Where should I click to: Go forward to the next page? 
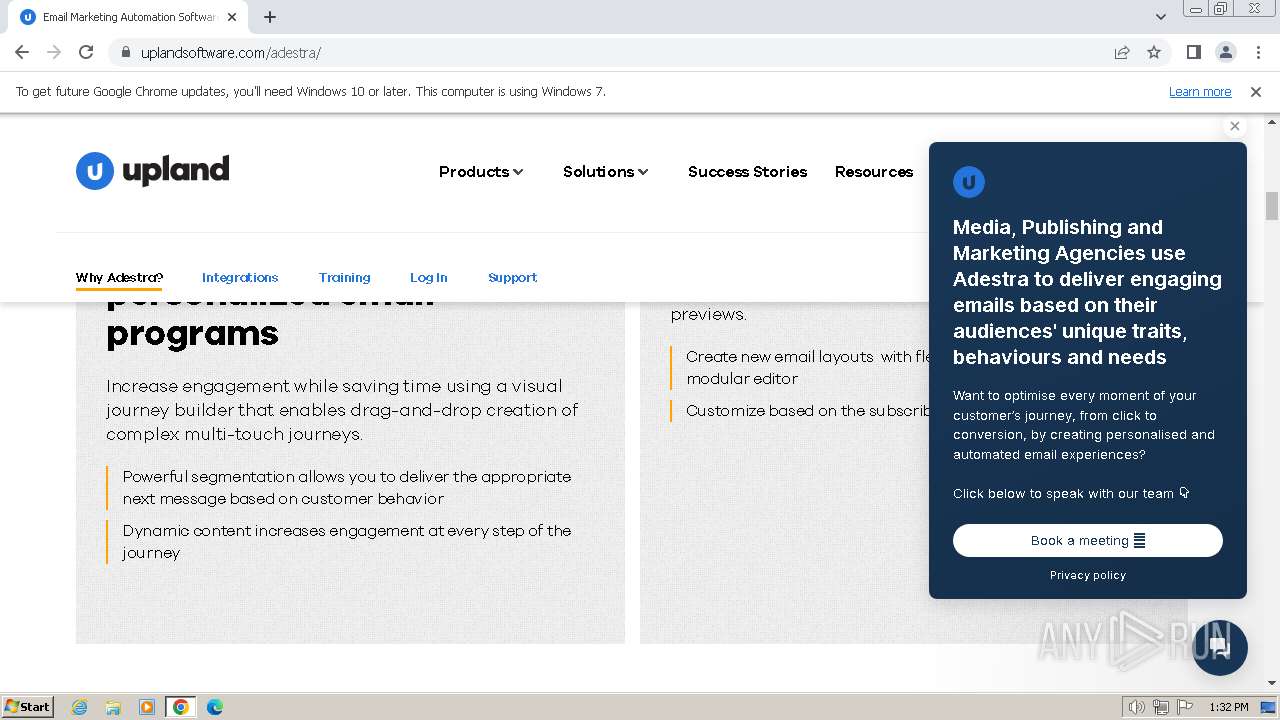(54, 52)
